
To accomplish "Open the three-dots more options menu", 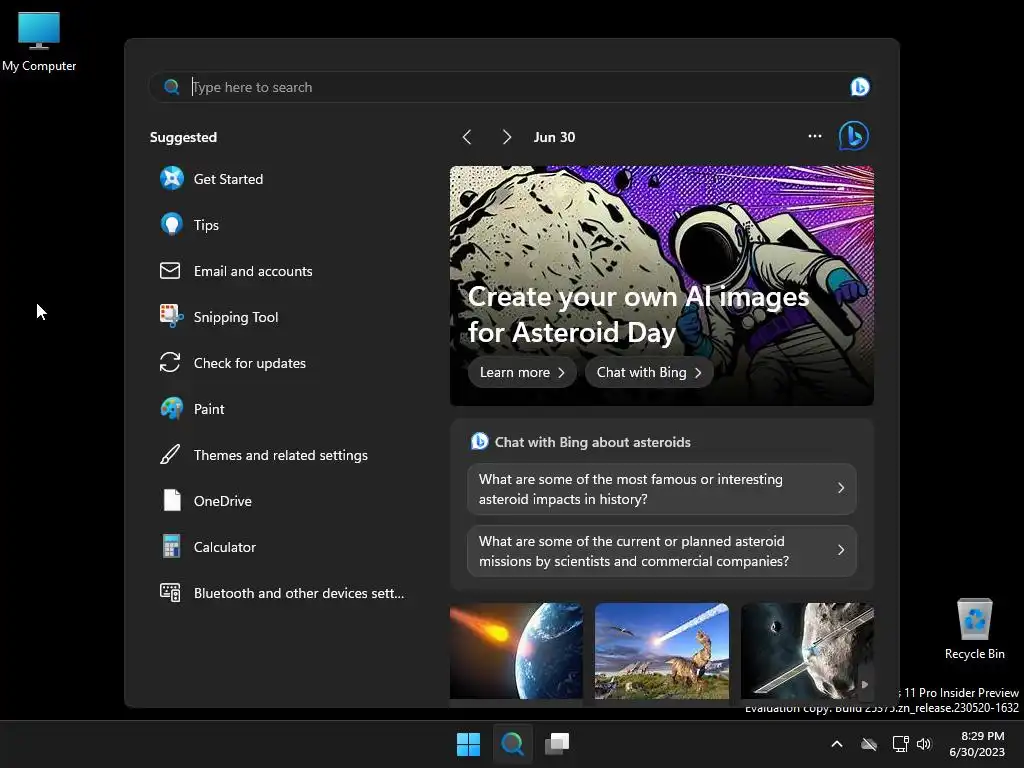I will tap(814, 136).
